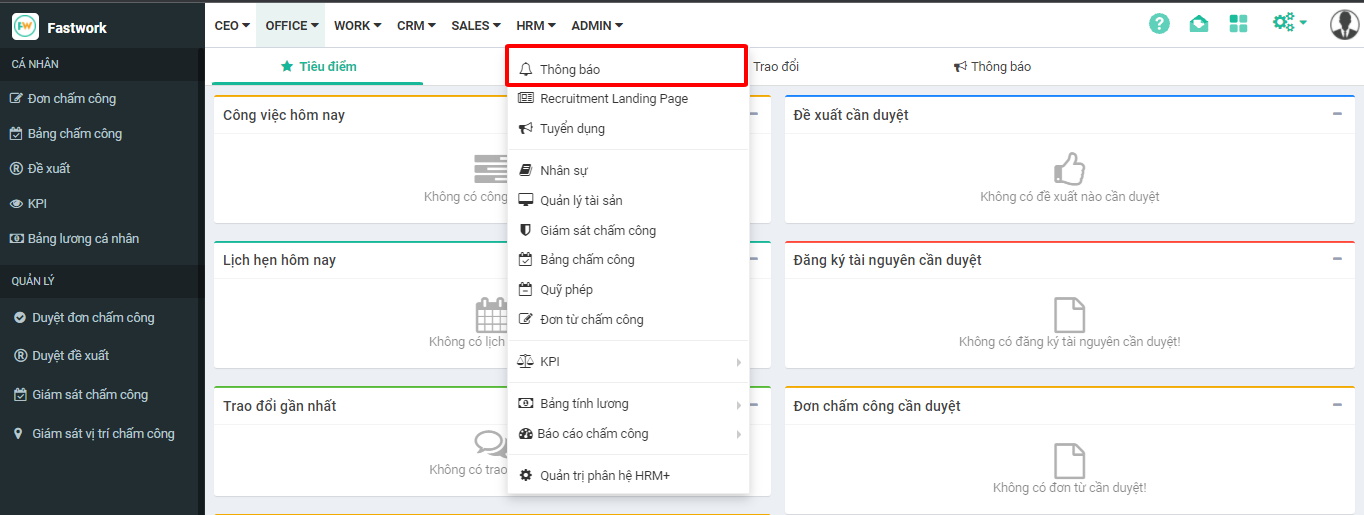Collapse Đăng ký tài nguyên cần duyệt panel
Viewport: 1364px width, 515px height.
pos(1337,259)
